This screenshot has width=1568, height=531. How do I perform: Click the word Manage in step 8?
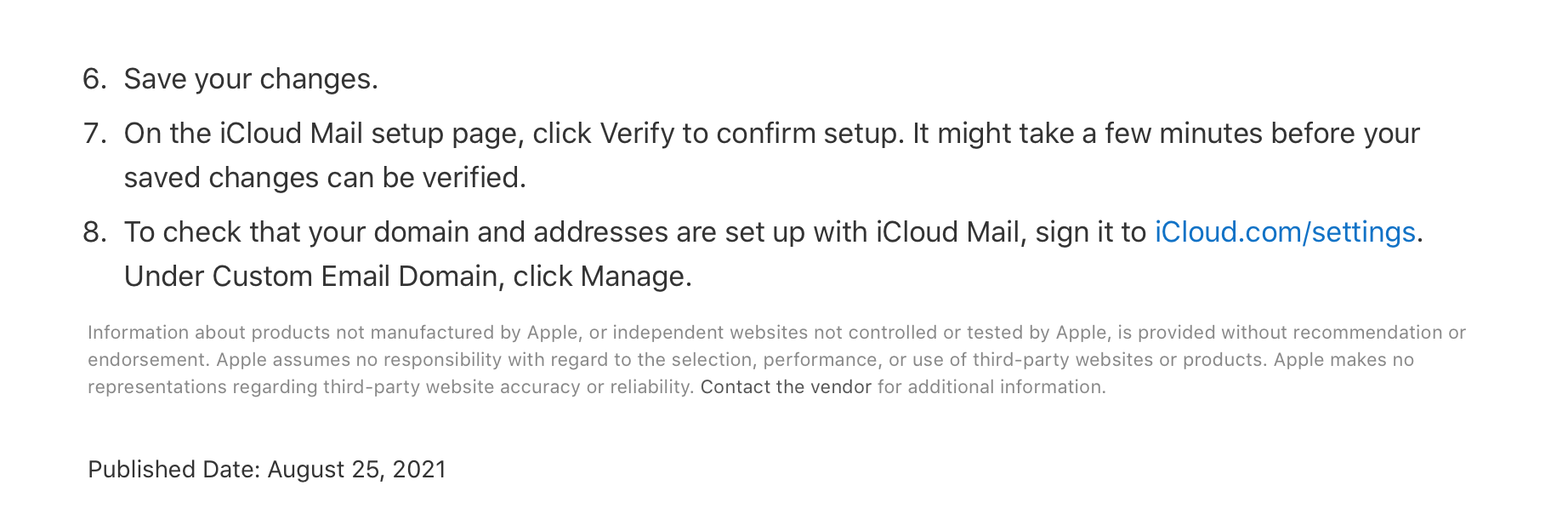tap(632, 277)
